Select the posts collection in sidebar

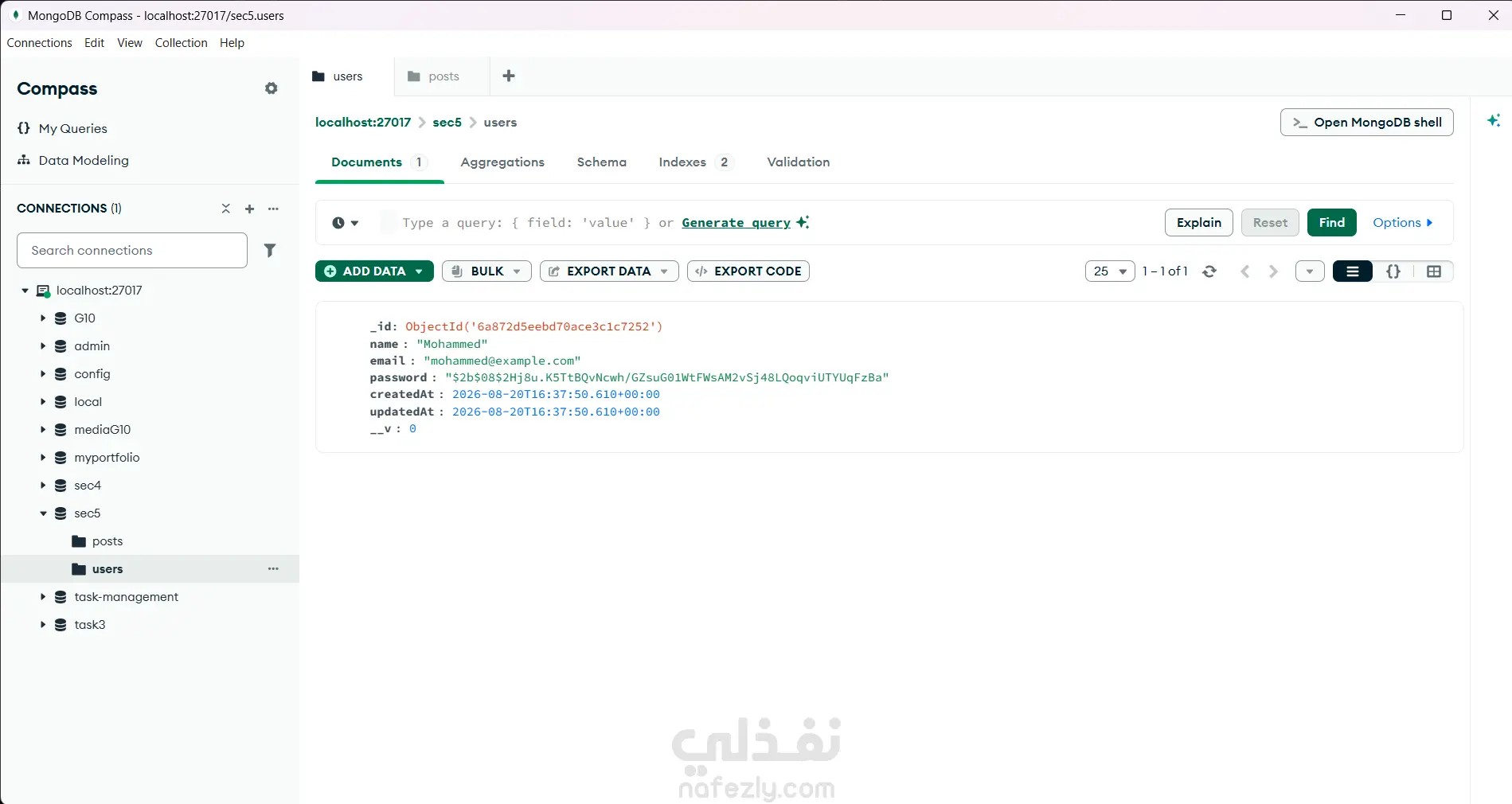(150, 541)
